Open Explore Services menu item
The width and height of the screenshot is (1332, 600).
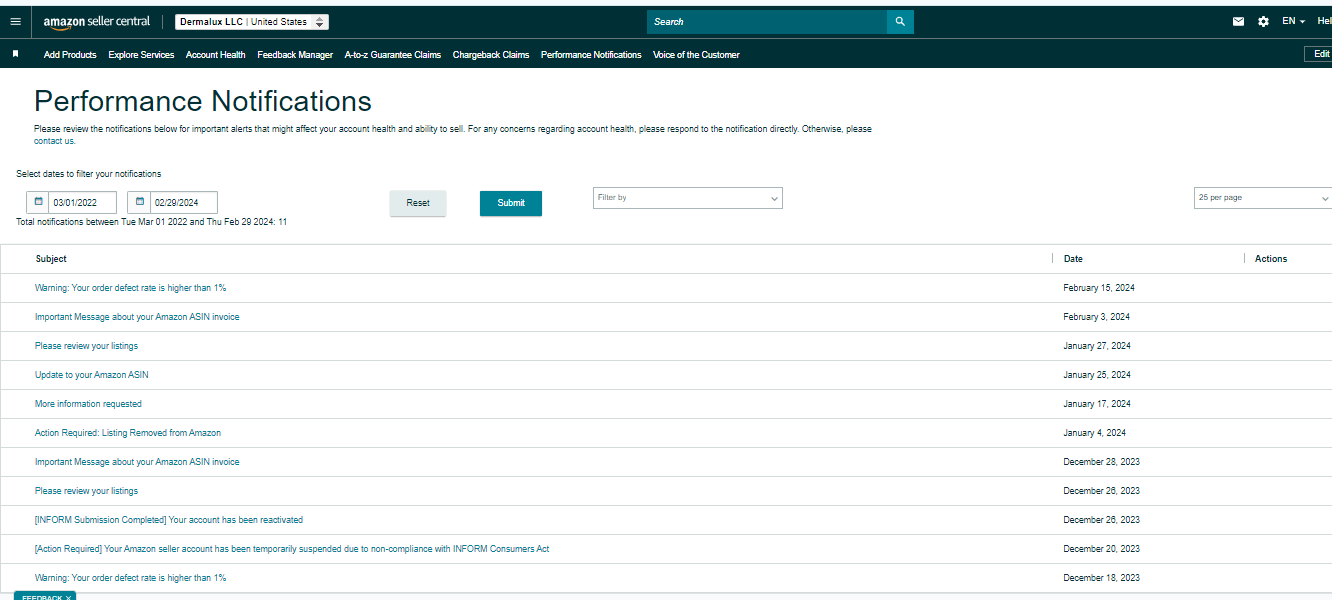point(141,55)
